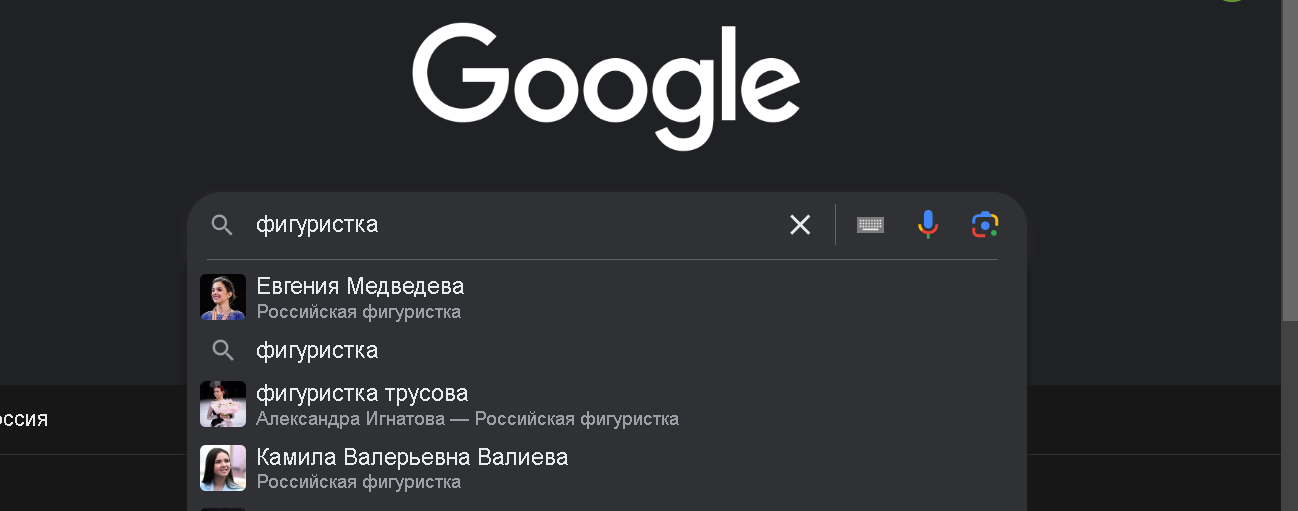This screenshot has height=511, width=1298.
Task: Click the partially visible Россия text
Action: (23, 419)
